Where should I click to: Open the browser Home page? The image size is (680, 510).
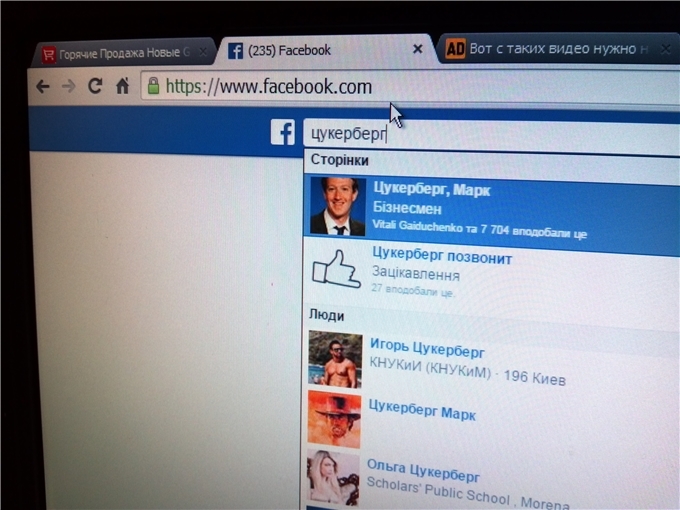pos(123,86)
